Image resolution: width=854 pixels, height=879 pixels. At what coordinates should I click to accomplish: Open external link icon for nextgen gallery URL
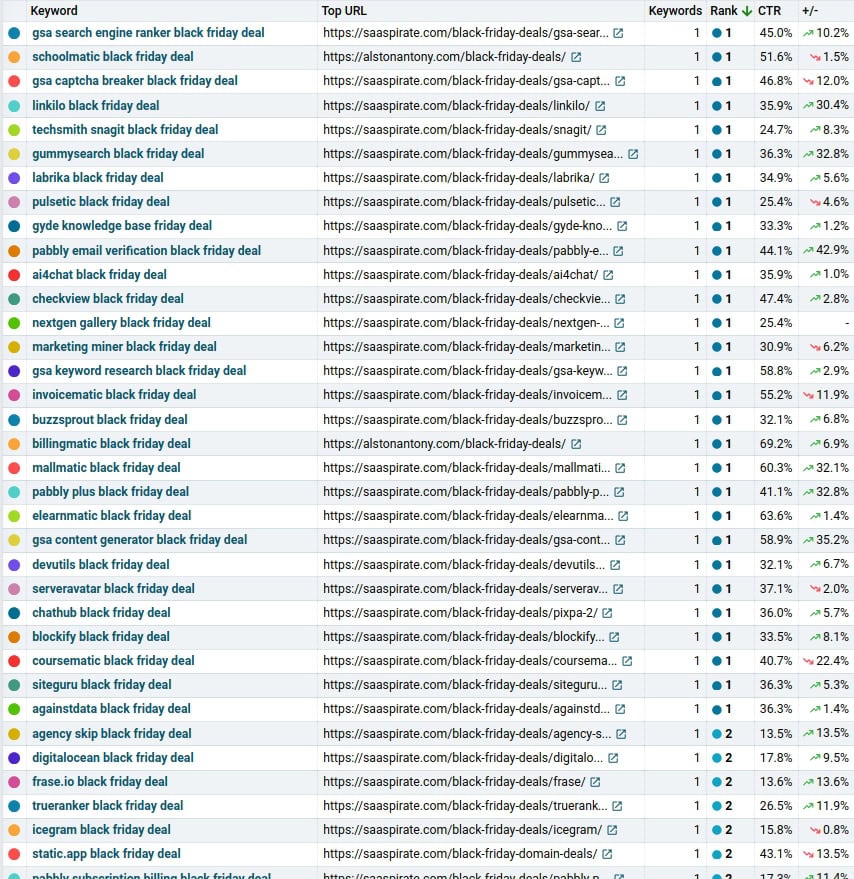tap(619, 323)
